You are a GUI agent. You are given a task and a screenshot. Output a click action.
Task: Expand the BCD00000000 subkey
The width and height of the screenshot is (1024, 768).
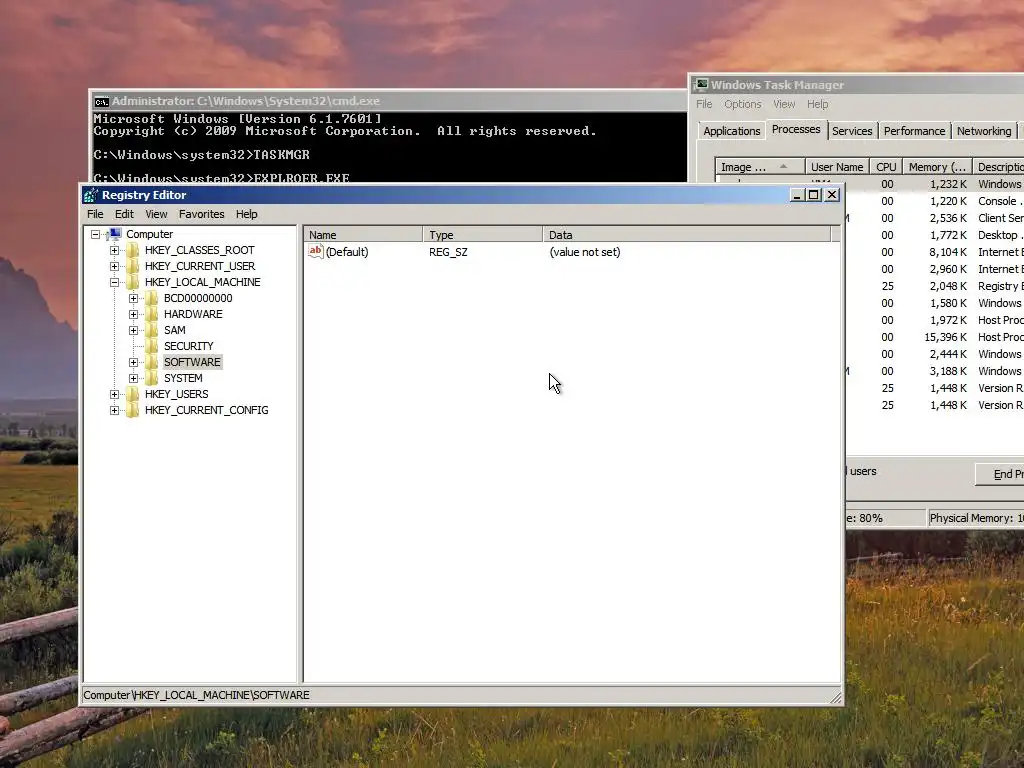pyautogui.click(x=134, y=298)
